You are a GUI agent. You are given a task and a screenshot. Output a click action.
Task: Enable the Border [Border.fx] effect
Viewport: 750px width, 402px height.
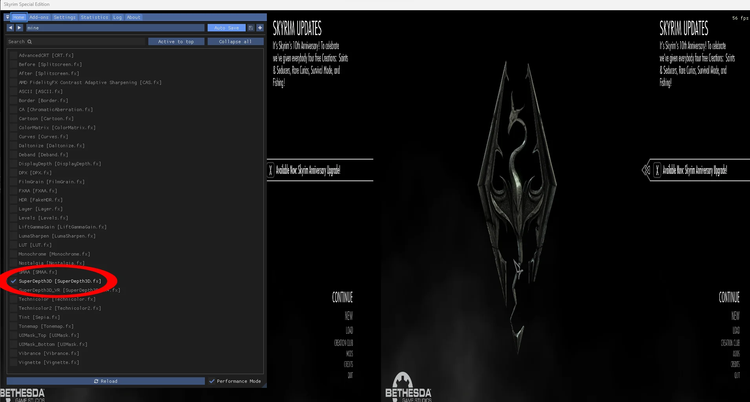(13, 100)
